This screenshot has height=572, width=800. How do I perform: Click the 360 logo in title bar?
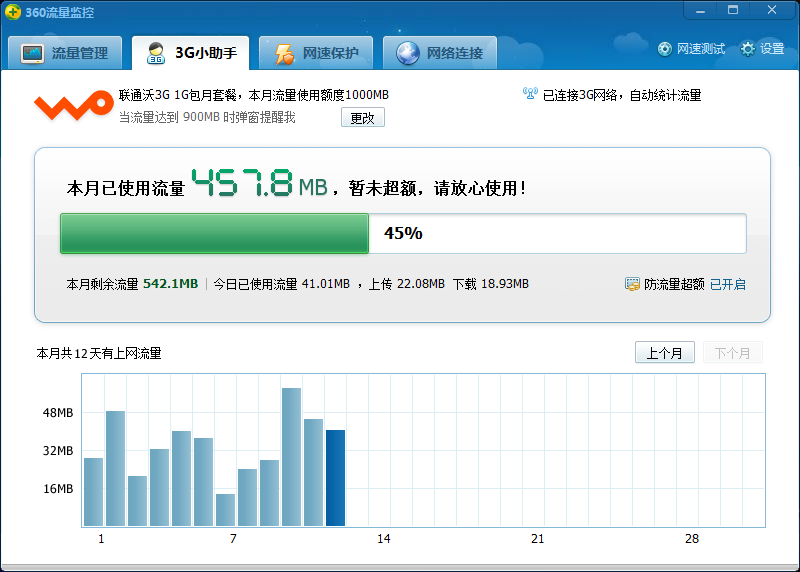click(x=12, y=10)
